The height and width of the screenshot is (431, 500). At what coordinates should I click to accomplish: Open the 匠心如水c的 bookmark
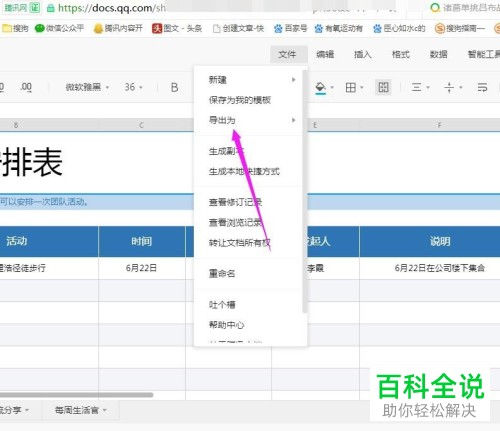399,28
